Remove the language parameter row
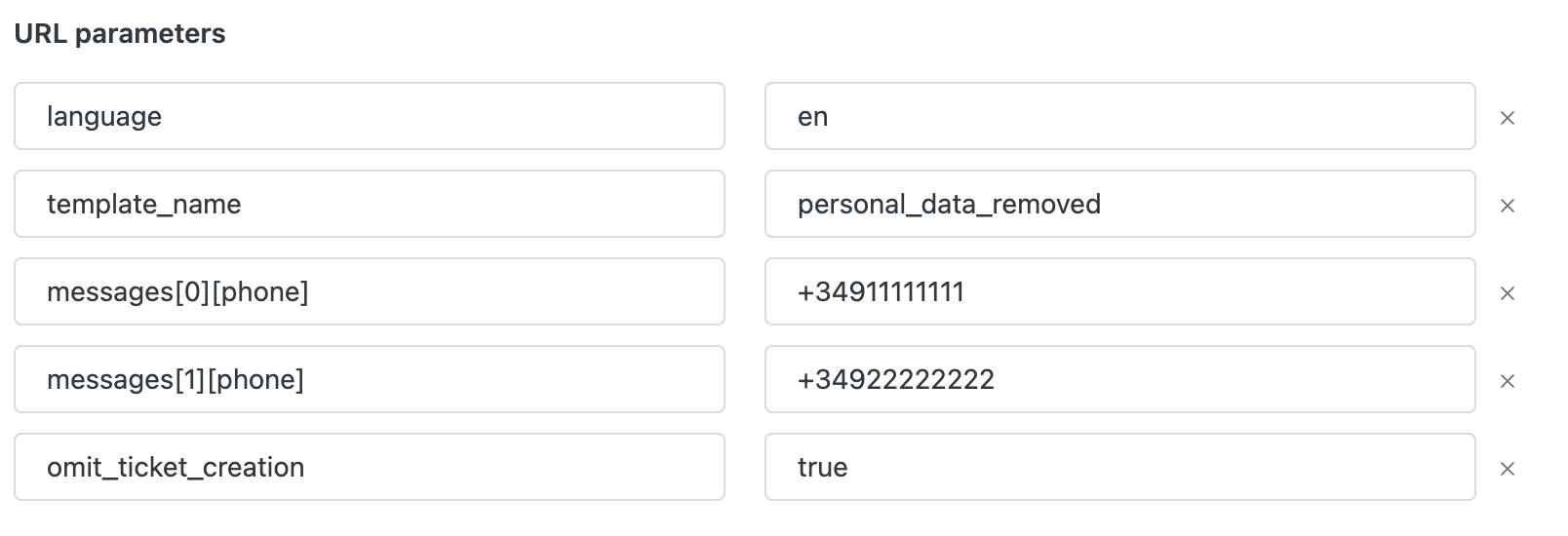Viewport: 1568px width, 536px height. click(1507, 118)
